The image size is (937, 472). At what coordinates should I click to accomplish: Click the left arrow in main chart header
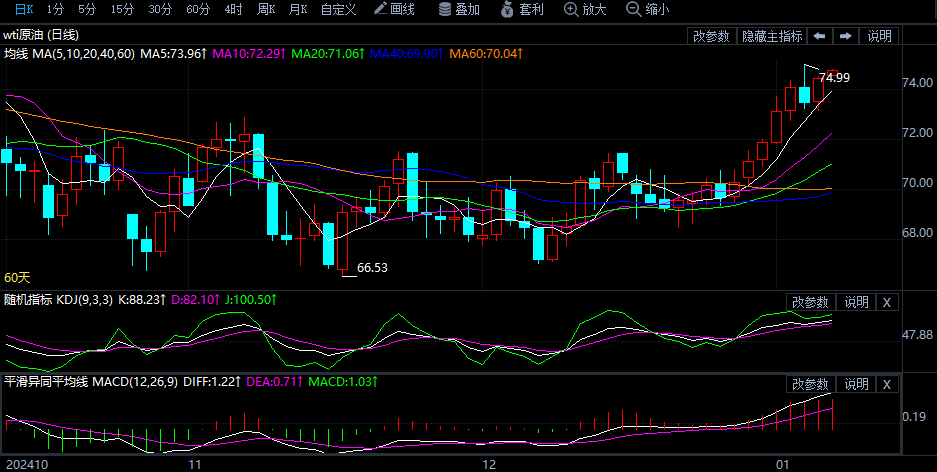pos(819,36)
